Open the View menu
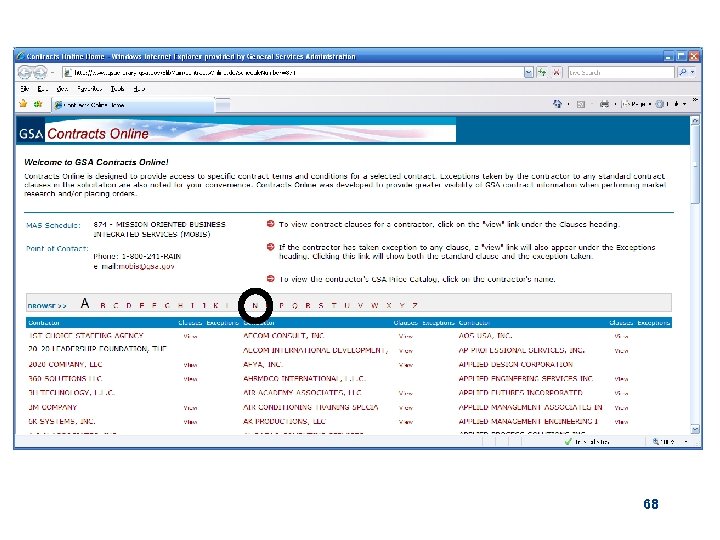The height and width of the screenshot is (540, 720). (62, 89)
